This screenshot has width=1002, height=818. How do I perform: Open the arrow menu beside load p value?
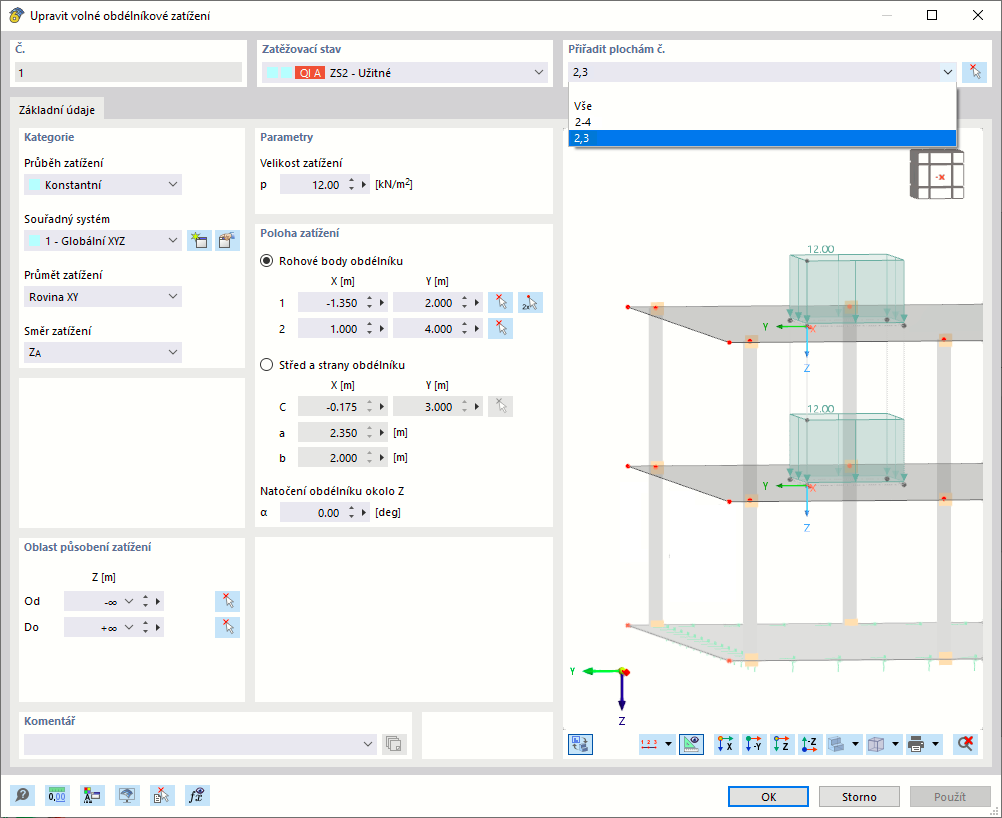pos(364,185)
